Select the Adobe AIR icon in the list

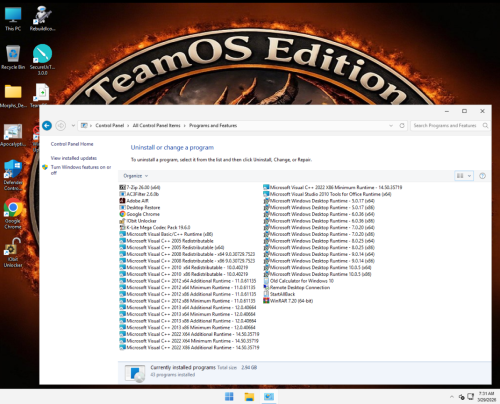click(122, 201)
